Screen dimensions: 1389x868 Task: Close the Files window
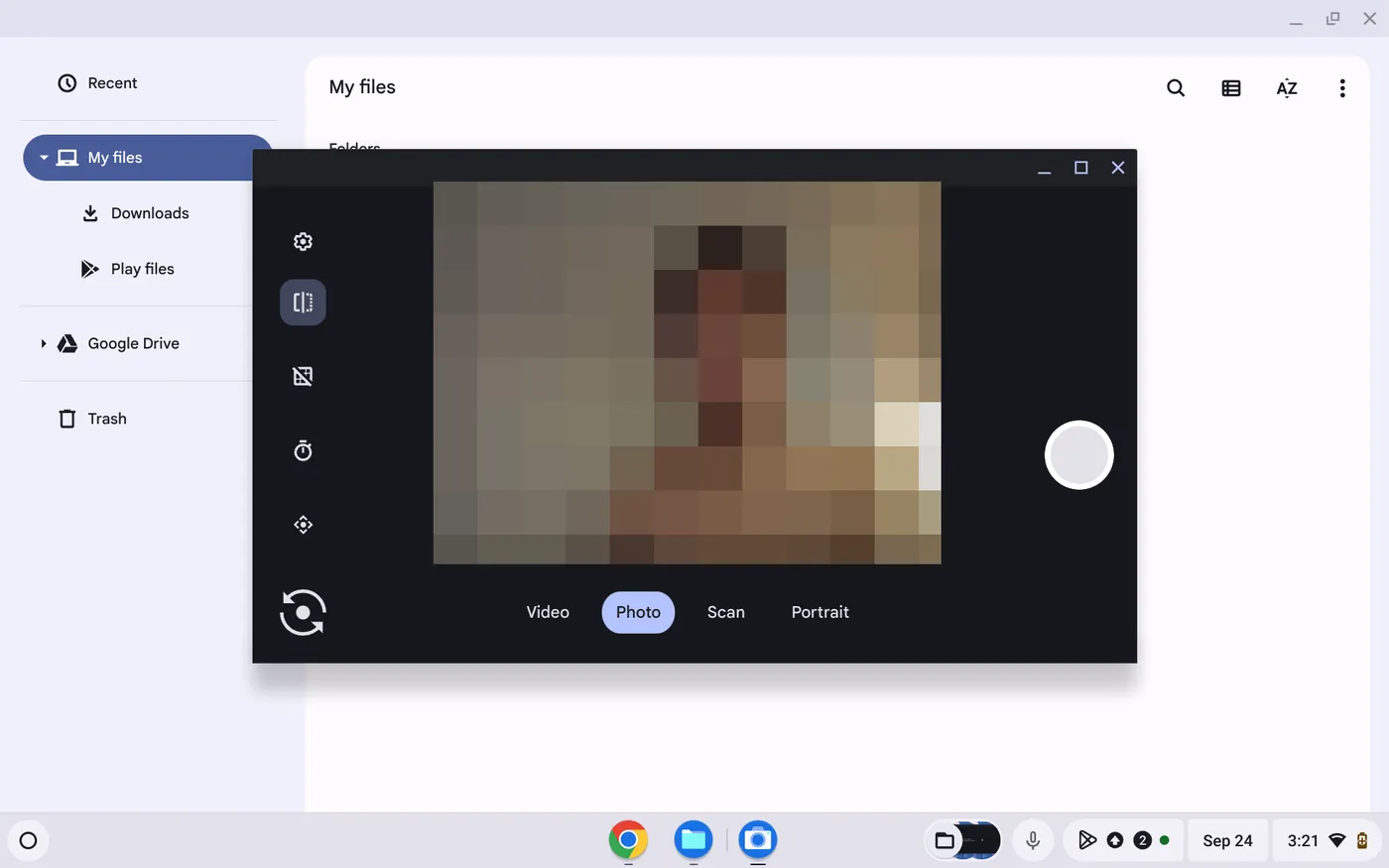point(1370,19)
